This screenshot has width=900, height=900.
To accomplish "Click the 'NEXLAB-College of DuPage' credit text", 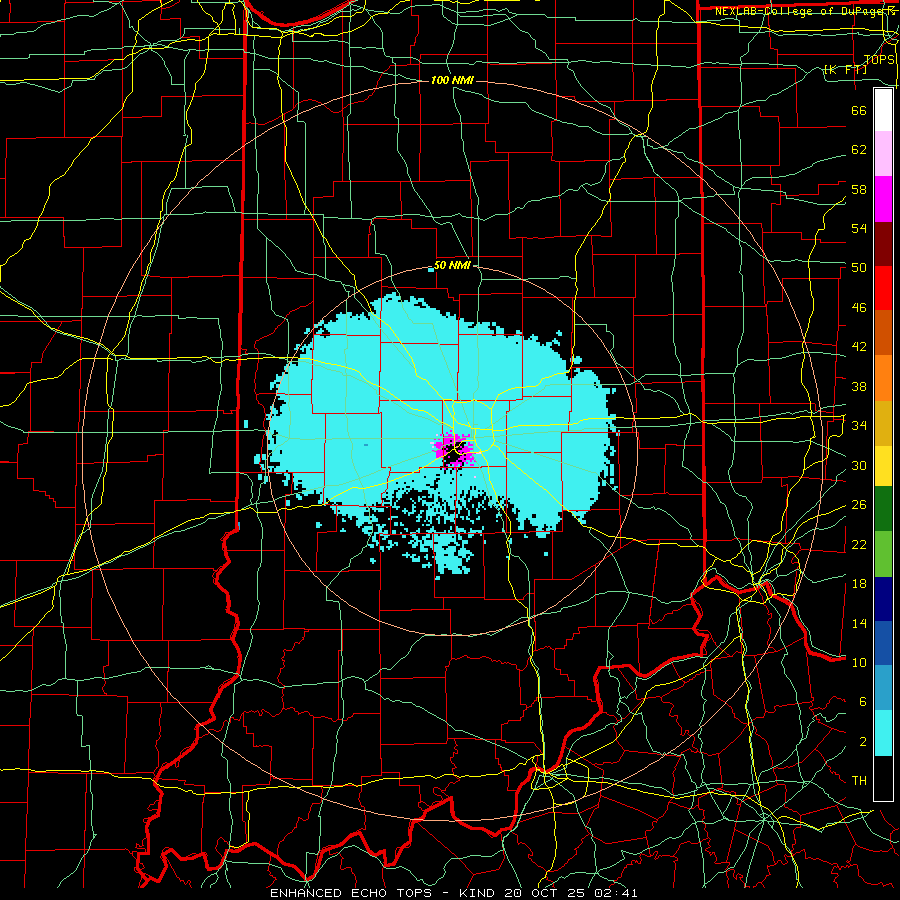I will (x=801, y=11).
